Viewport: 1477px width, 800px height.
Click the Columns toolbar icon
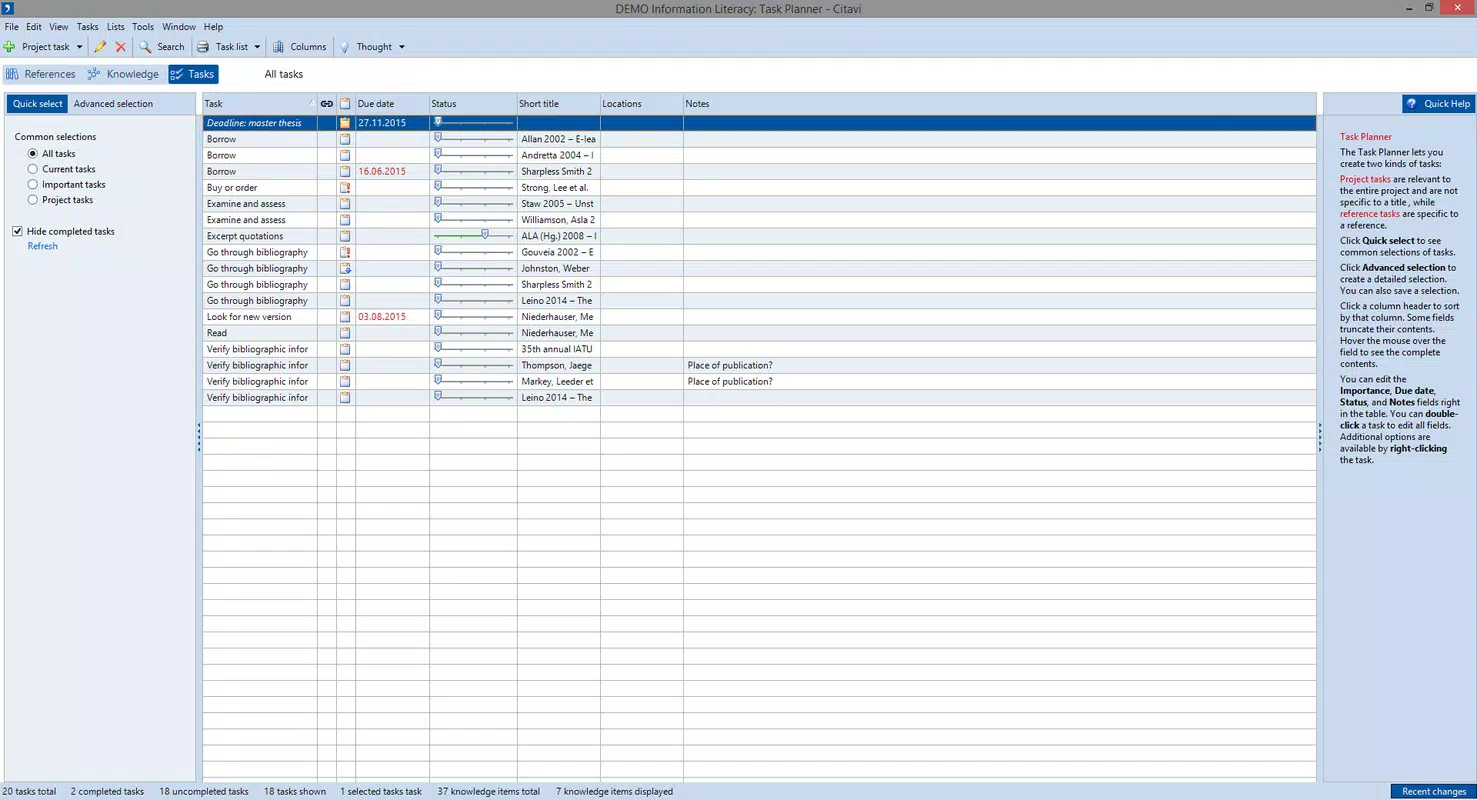pyautogui.click(x=279, y=47)
